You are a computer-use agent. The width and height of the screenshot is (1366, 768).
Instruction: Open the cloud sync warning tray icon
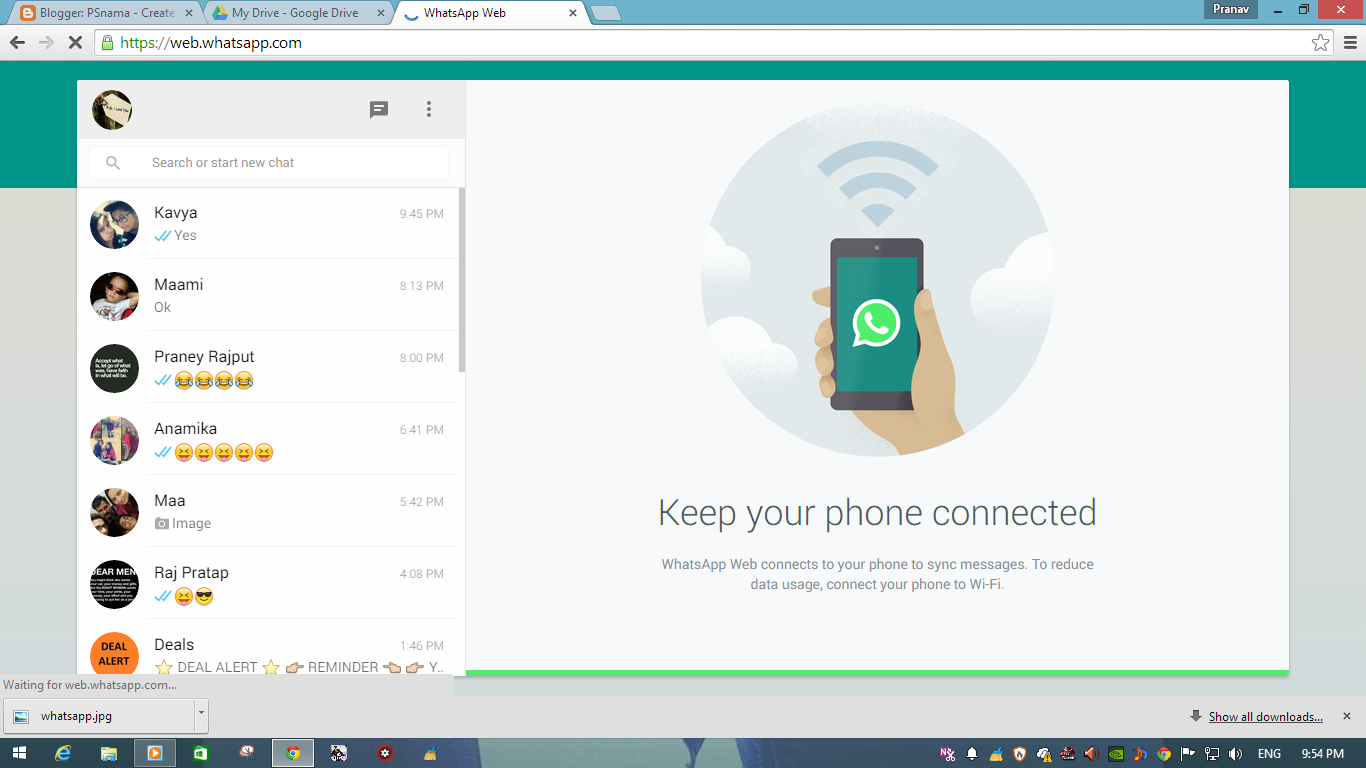coord(1044,754)
